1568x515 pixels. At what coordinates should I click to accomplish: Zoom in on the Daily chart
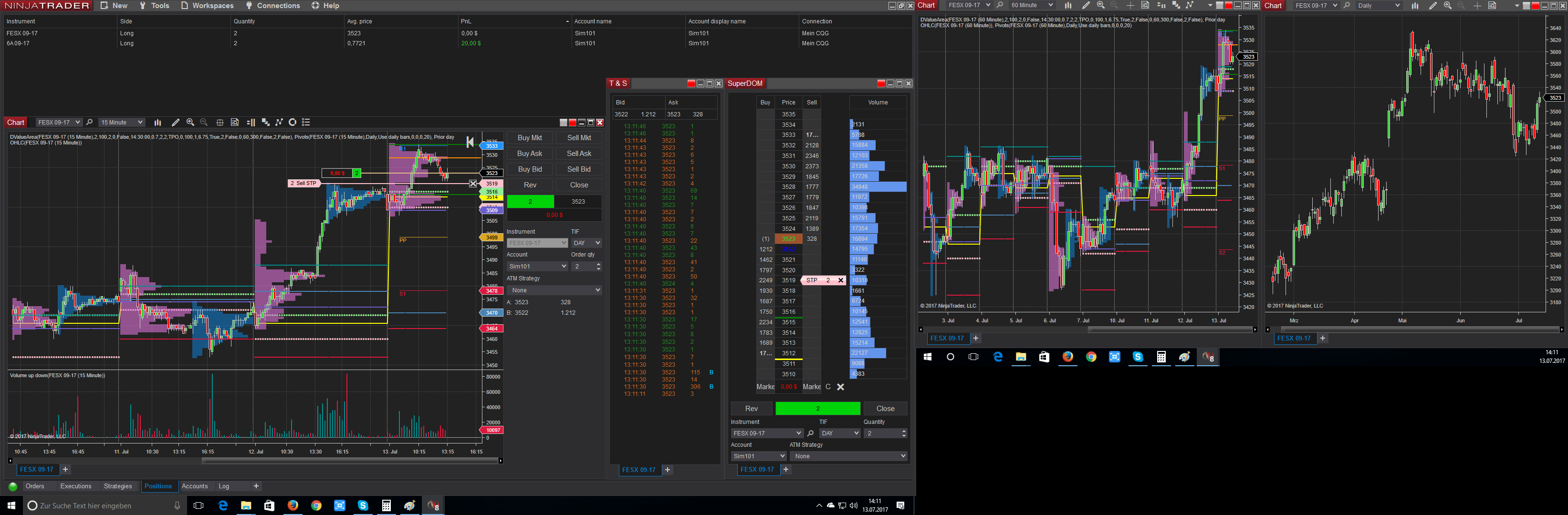1447,5
